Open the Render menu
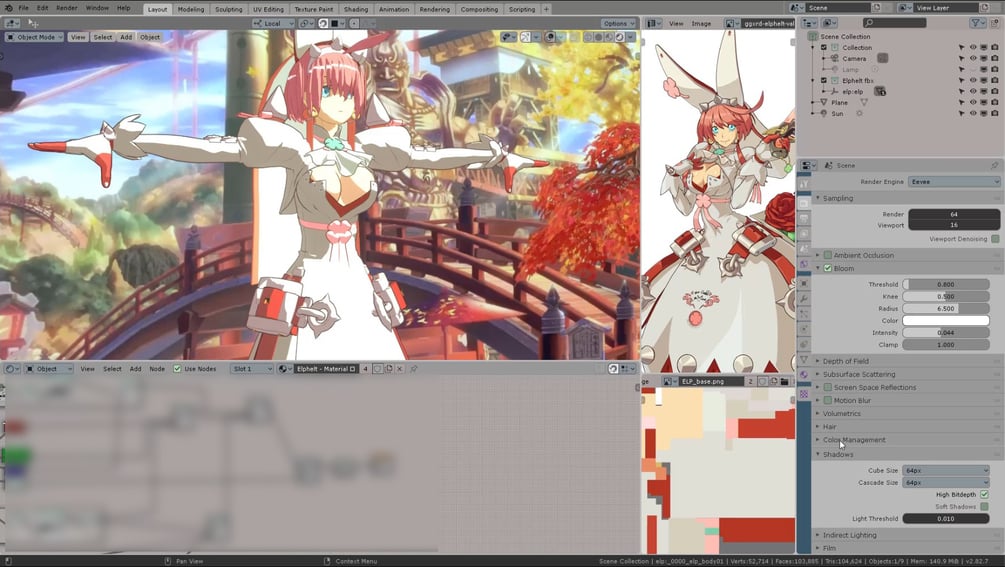Screen dimensions: 1005x567 (67, 8)
